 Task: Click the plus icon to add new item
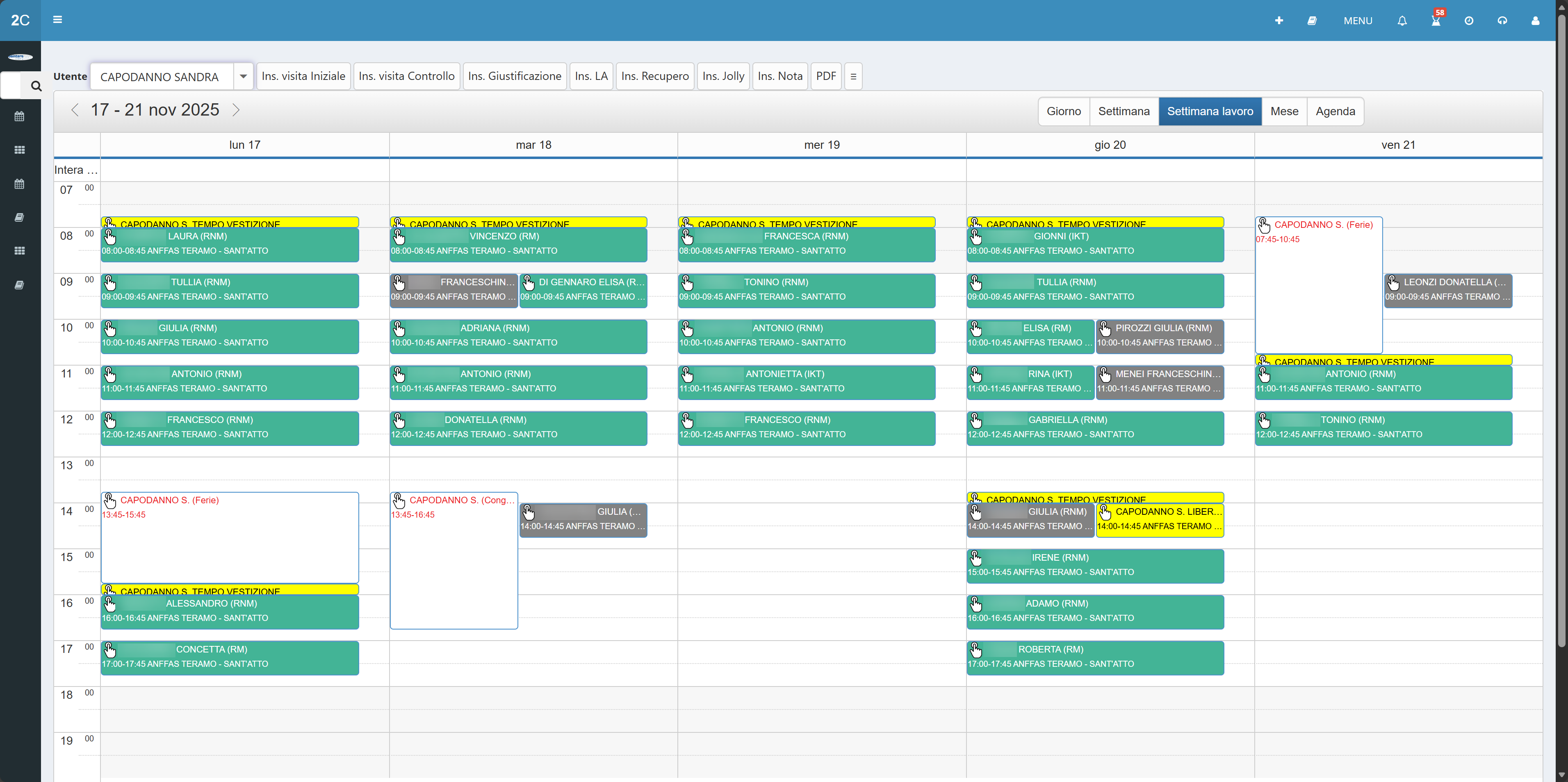pos(1279,20)
